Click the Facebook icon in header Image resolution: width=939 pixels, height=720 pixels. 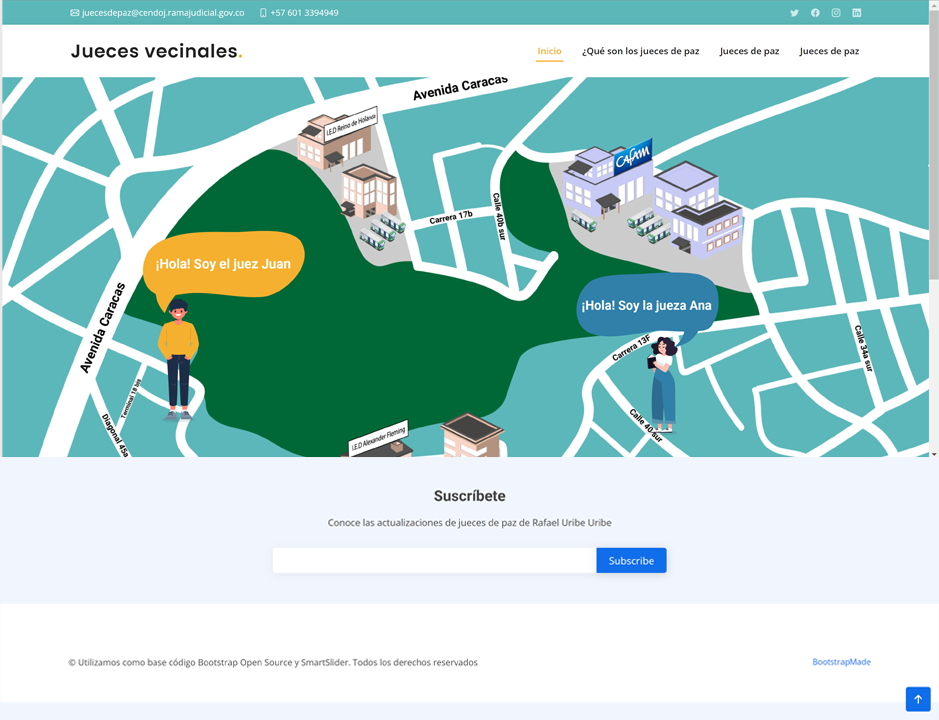(x=815, y=13)
